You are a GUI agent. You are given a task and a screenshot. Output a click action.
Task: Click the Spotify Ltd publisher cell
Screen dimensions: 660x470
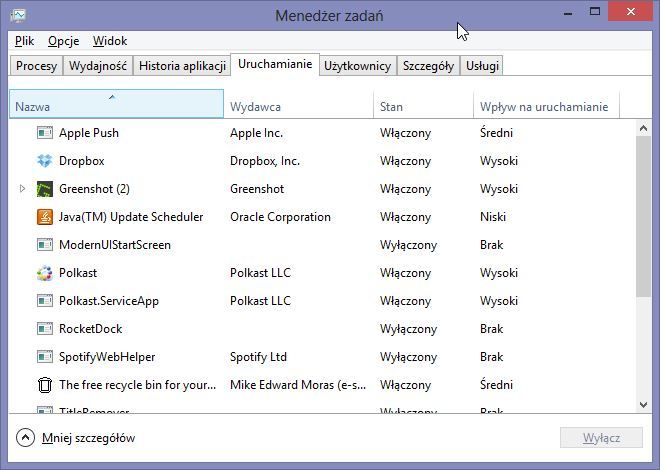[x=258, y=357]
